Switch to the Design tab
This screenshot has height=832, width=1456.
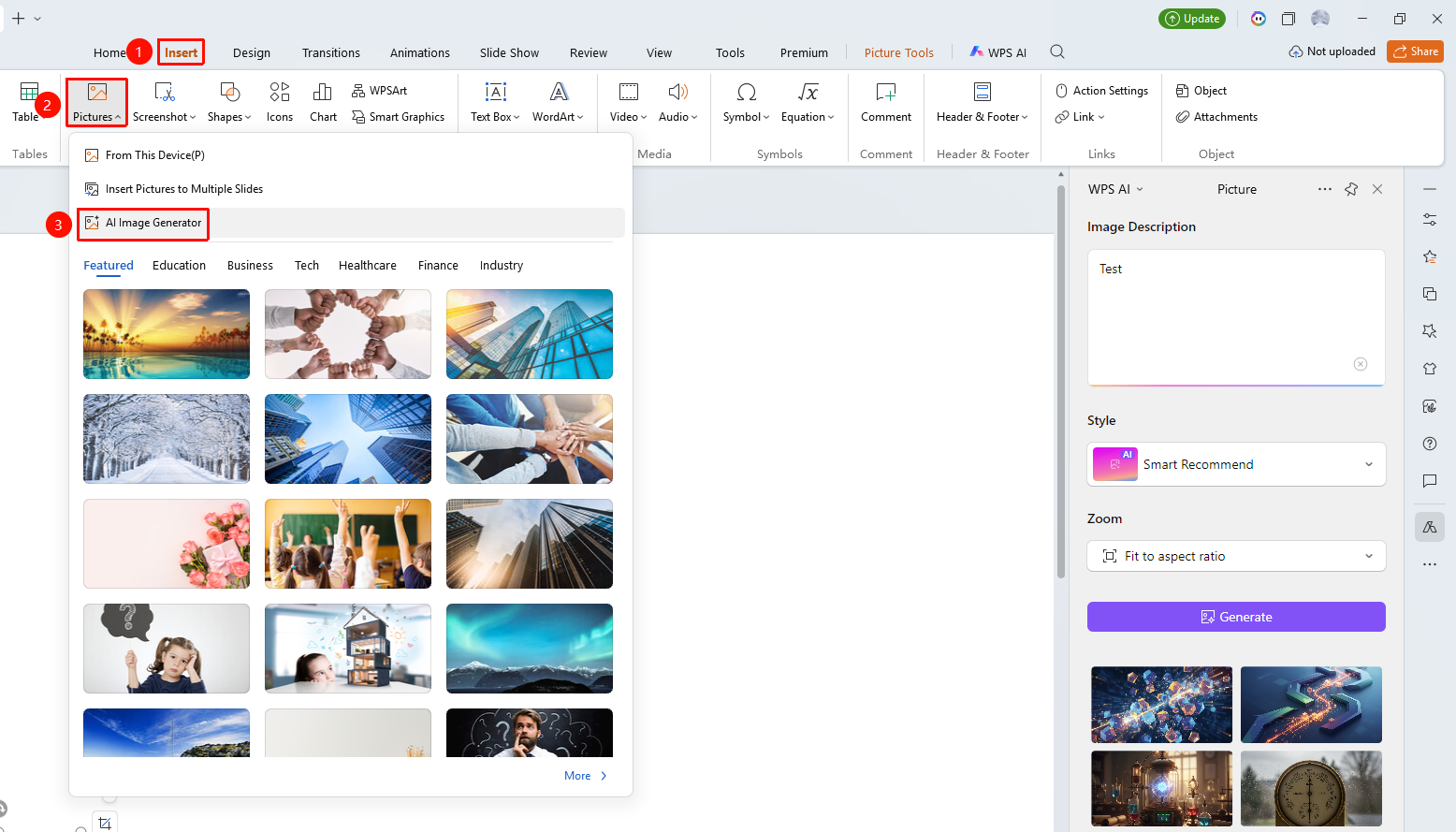[252, 53]
